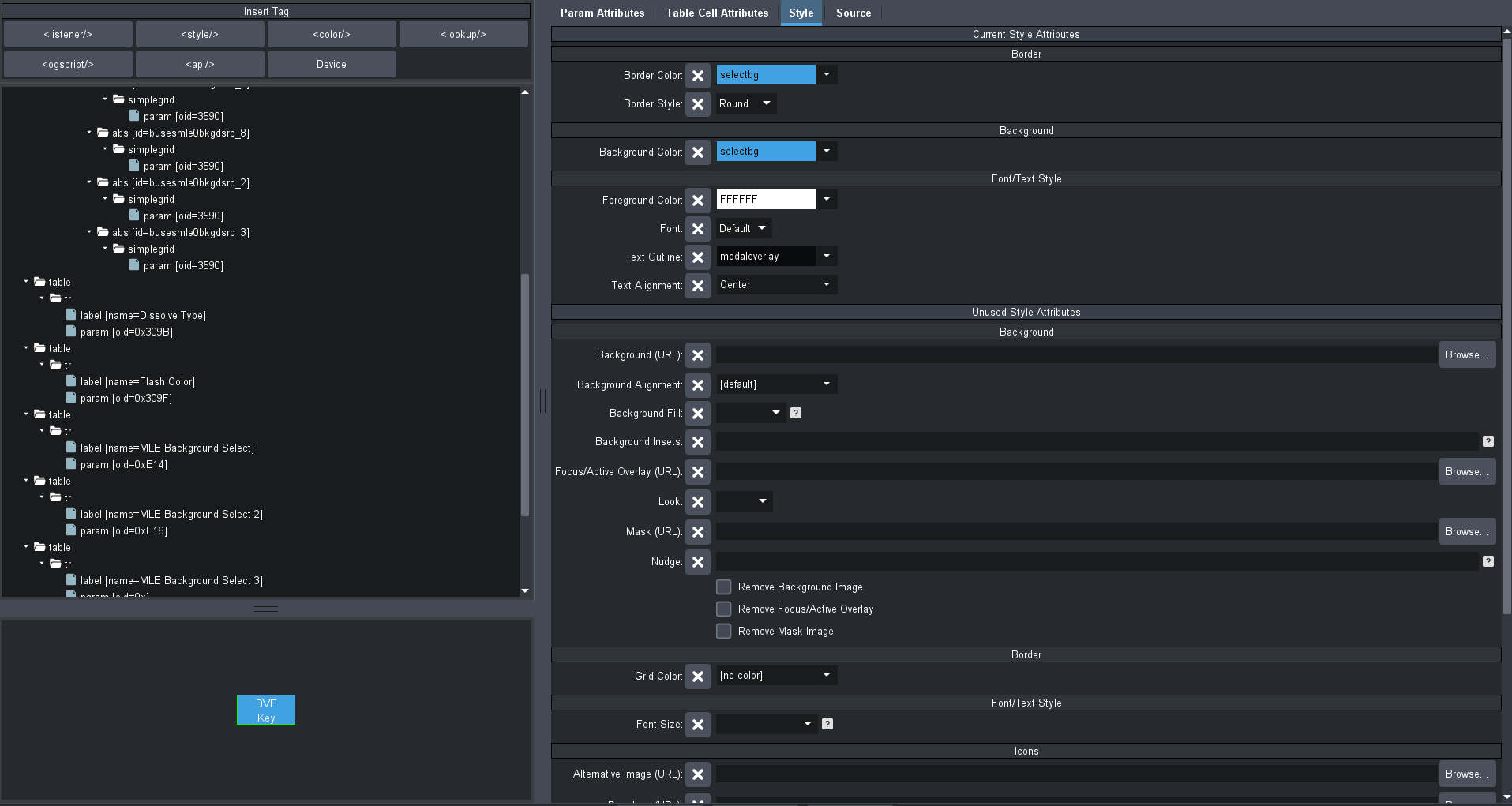
Task: Switch to the Param Attributes tab
Action: click(x=602, y=13)
